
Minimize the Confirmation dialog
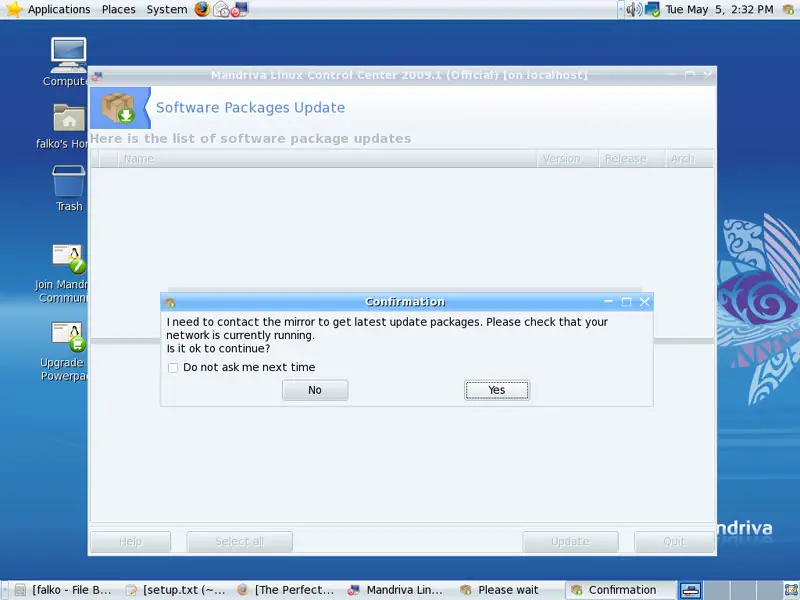point(608,302)
